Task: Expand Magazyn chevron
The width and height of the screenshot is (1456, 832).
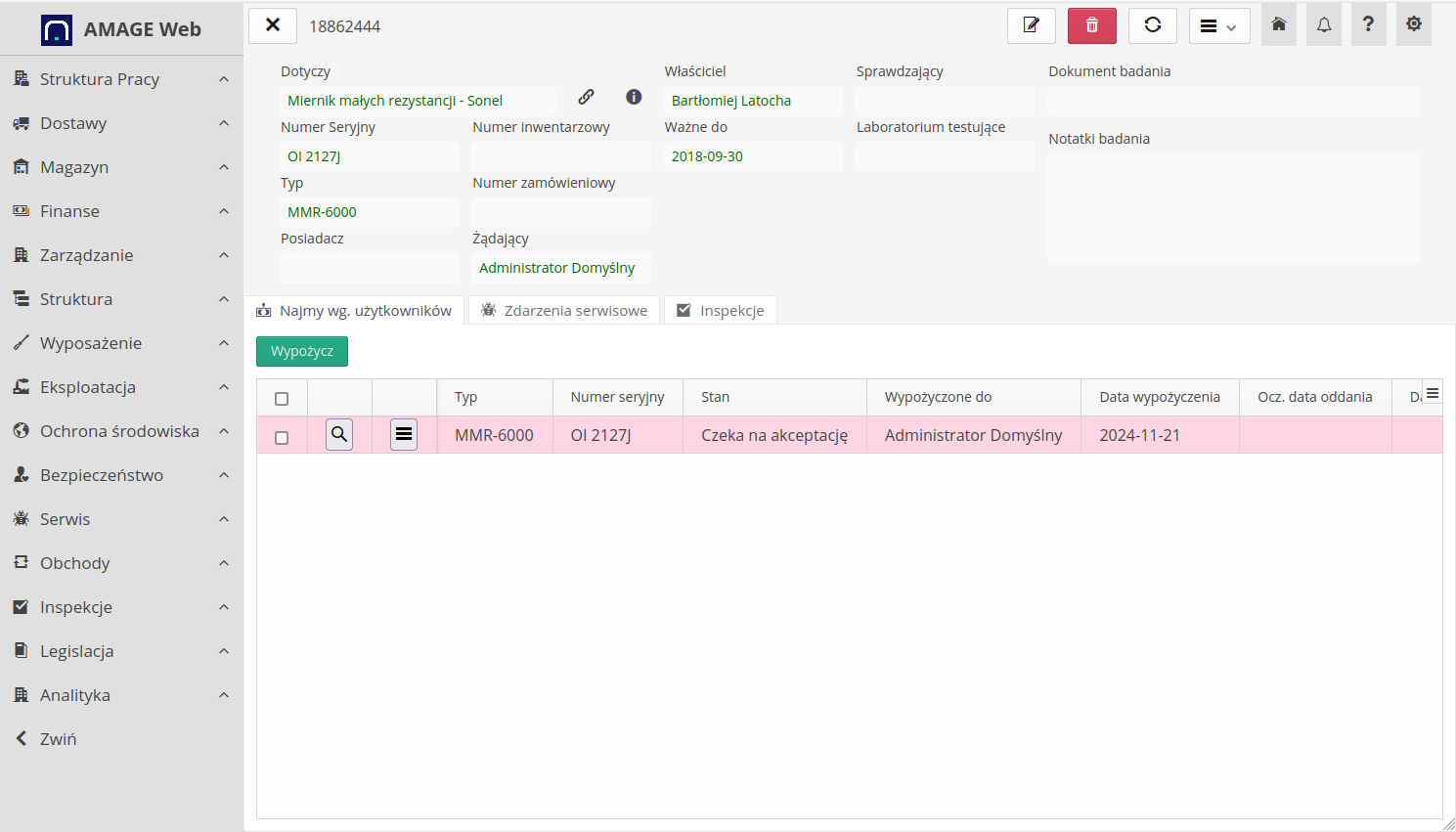Action: point(224,167)
